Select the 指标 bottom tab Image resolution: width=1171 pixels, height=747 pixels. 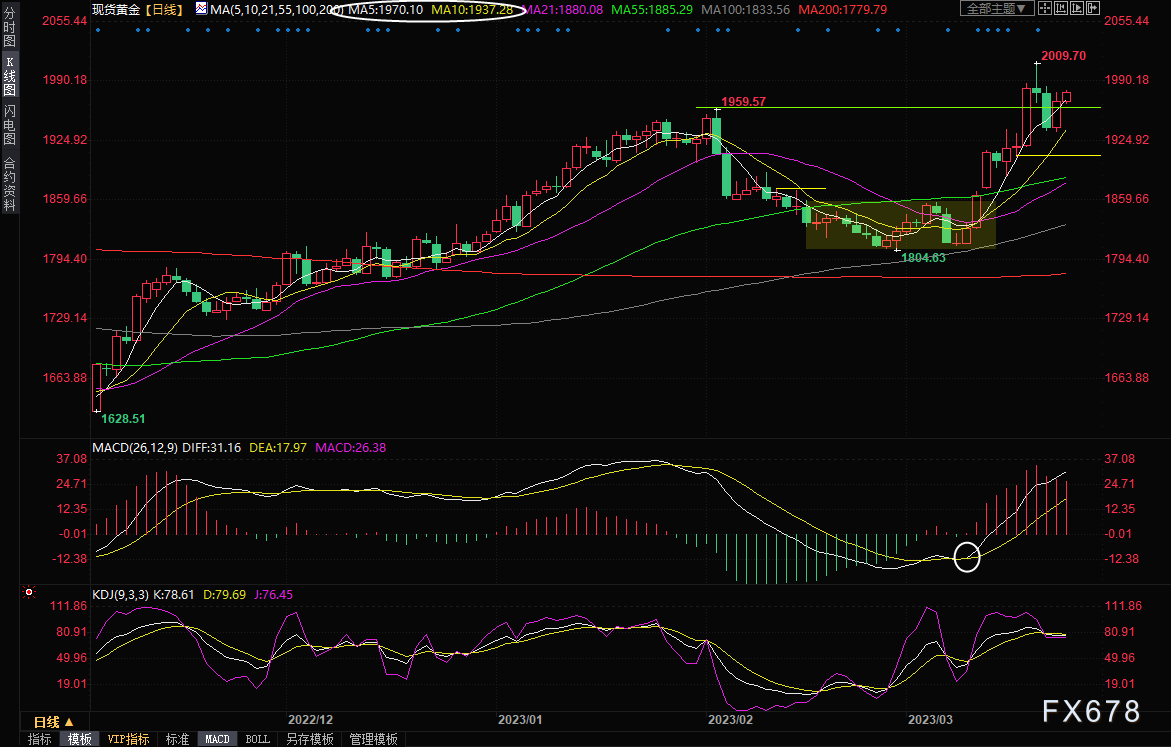[x=40, y=739]
